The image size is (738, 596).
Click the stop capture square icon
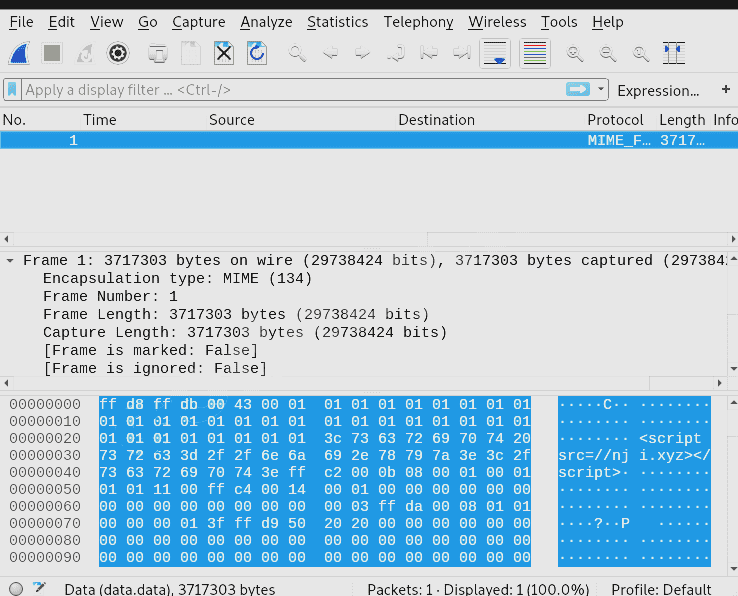coord(52,53)
